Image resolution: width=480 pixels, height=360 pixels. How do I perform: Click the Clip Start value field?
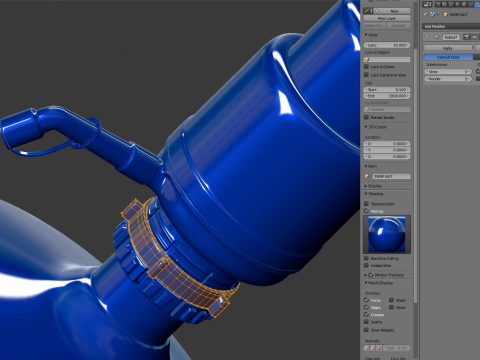[387, 90]
